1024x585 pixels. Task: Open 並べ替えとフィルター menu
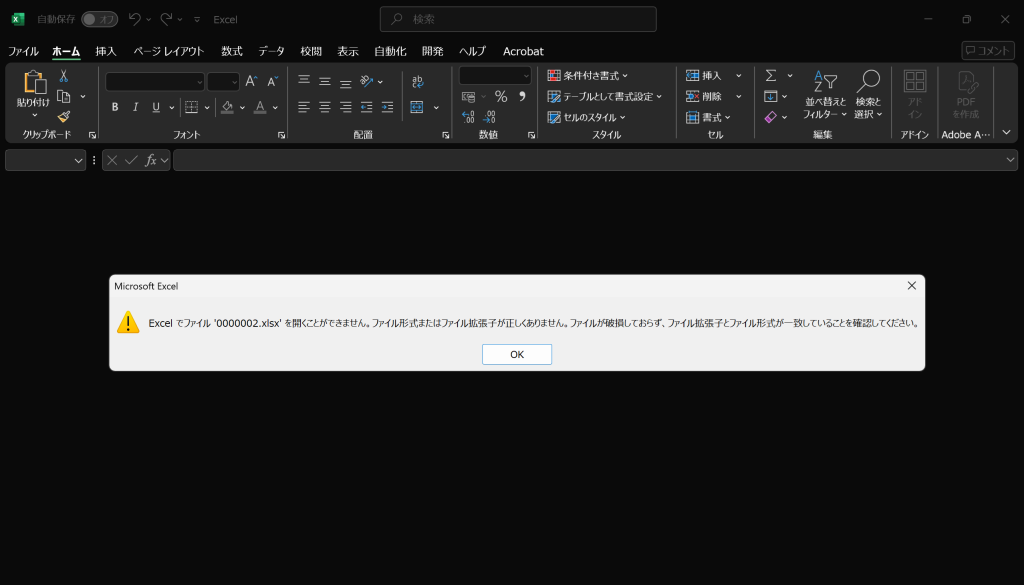point(825,95)
